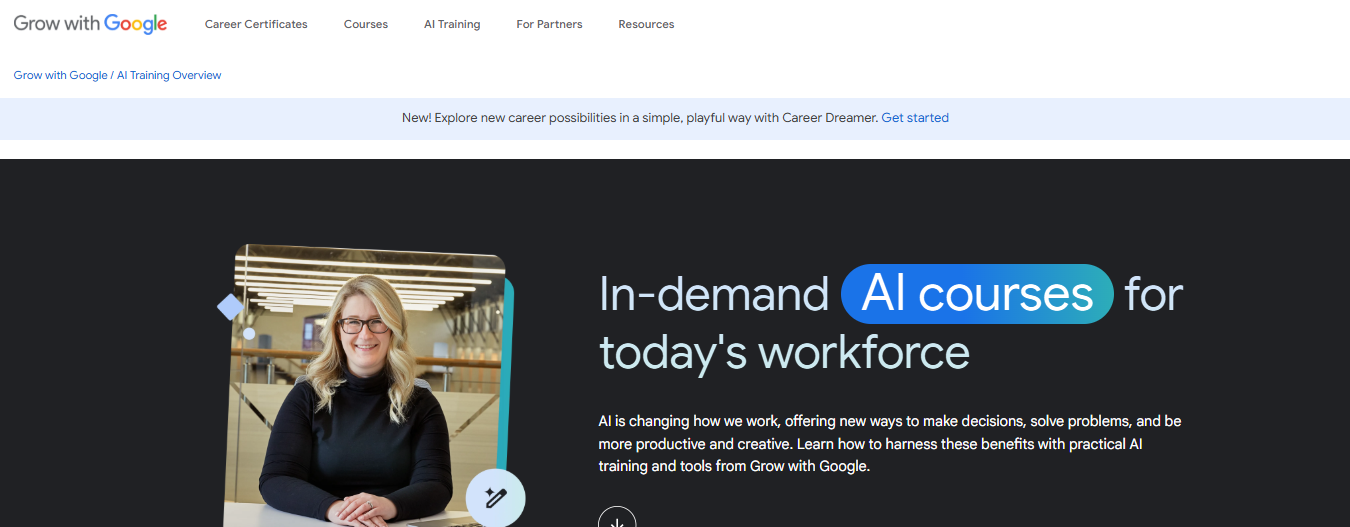This screenshot has height=527, width=1350.
Task: Open the Resources menu
Action: 646,24
